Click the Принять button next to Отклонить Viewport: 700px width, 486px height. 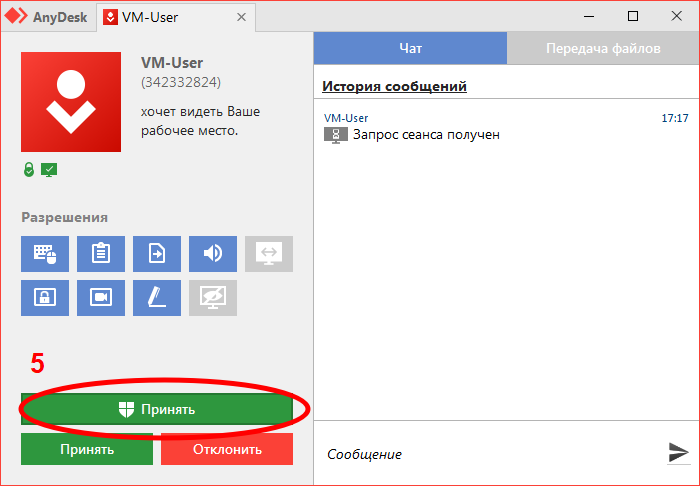[x=87, y=449]
